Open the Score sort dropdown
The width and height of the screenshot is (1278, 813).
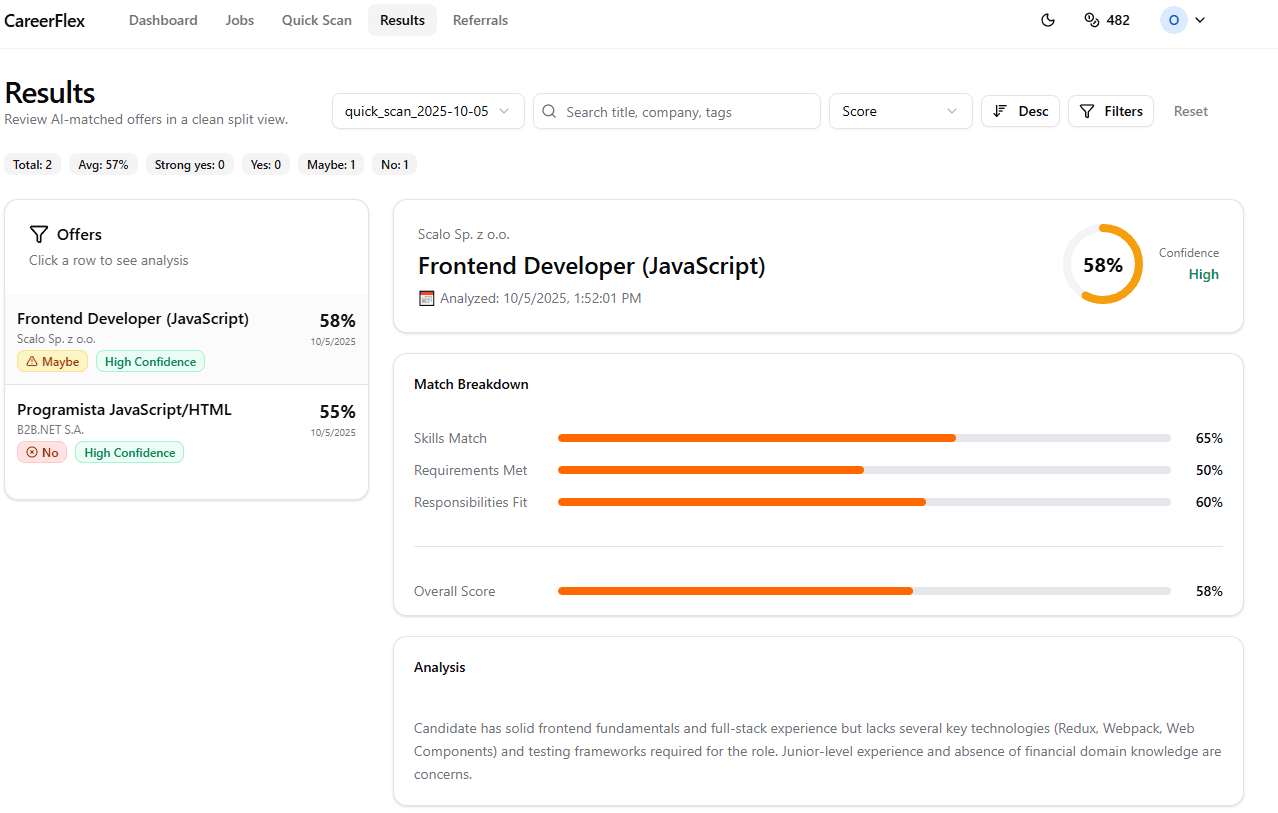click(x=899, y=111)
